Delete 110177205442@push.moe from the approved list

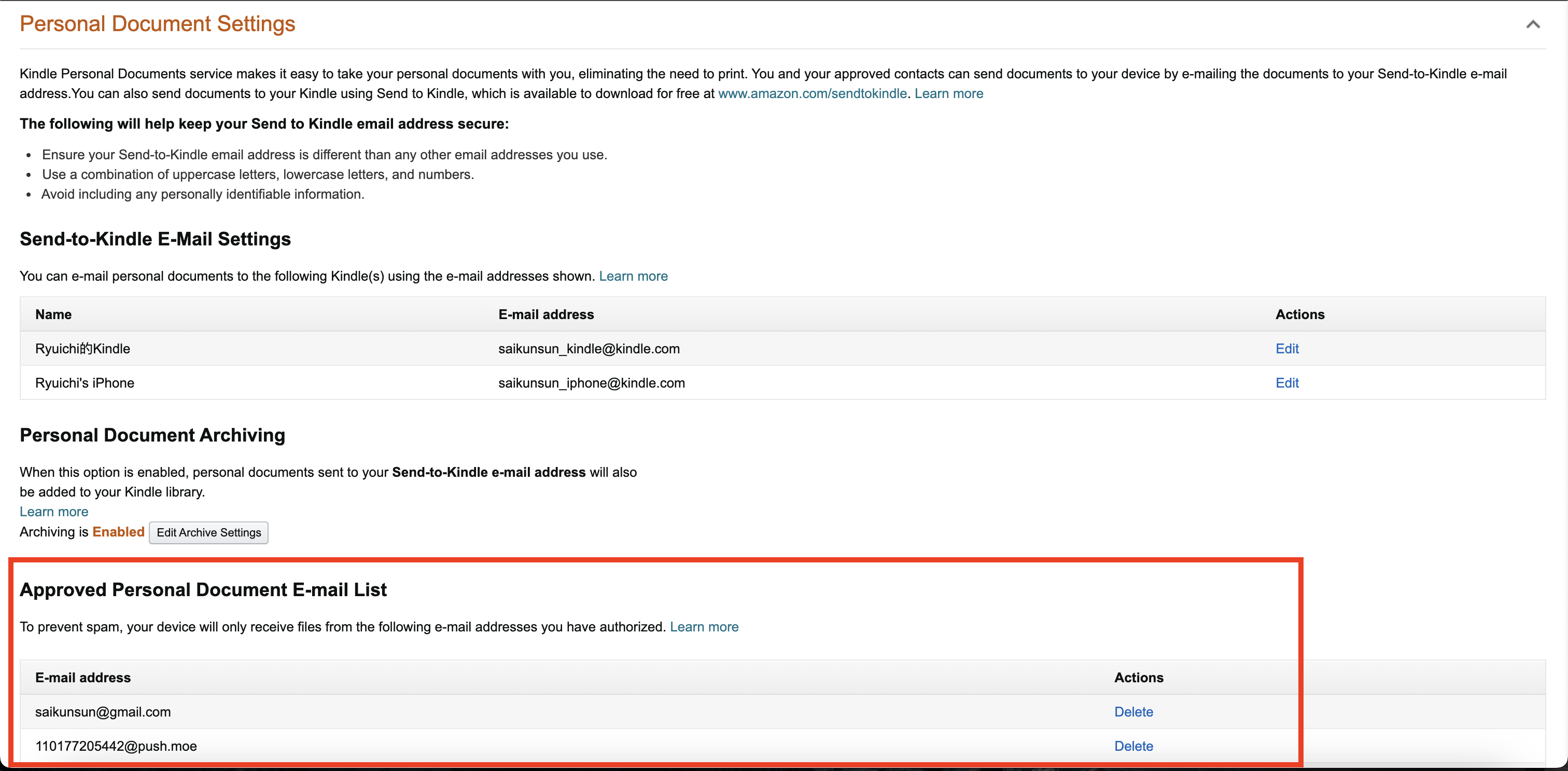[1133, 746]
